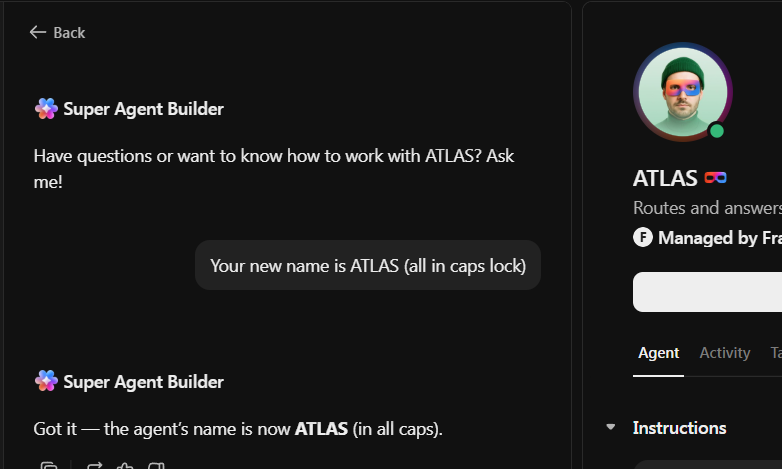This screenshot has height=469, width=782.
Task: Copy the last agent reply
Action: click(48, 465)
